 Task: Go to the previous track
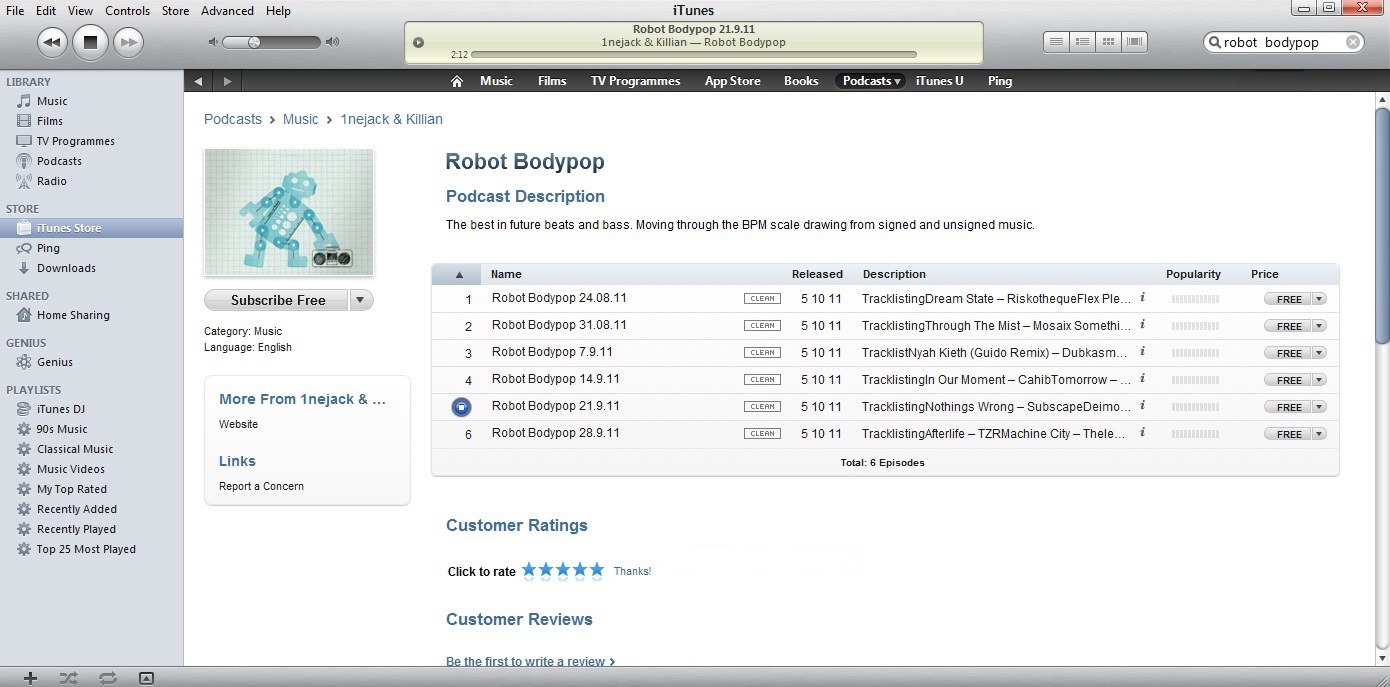53,42
